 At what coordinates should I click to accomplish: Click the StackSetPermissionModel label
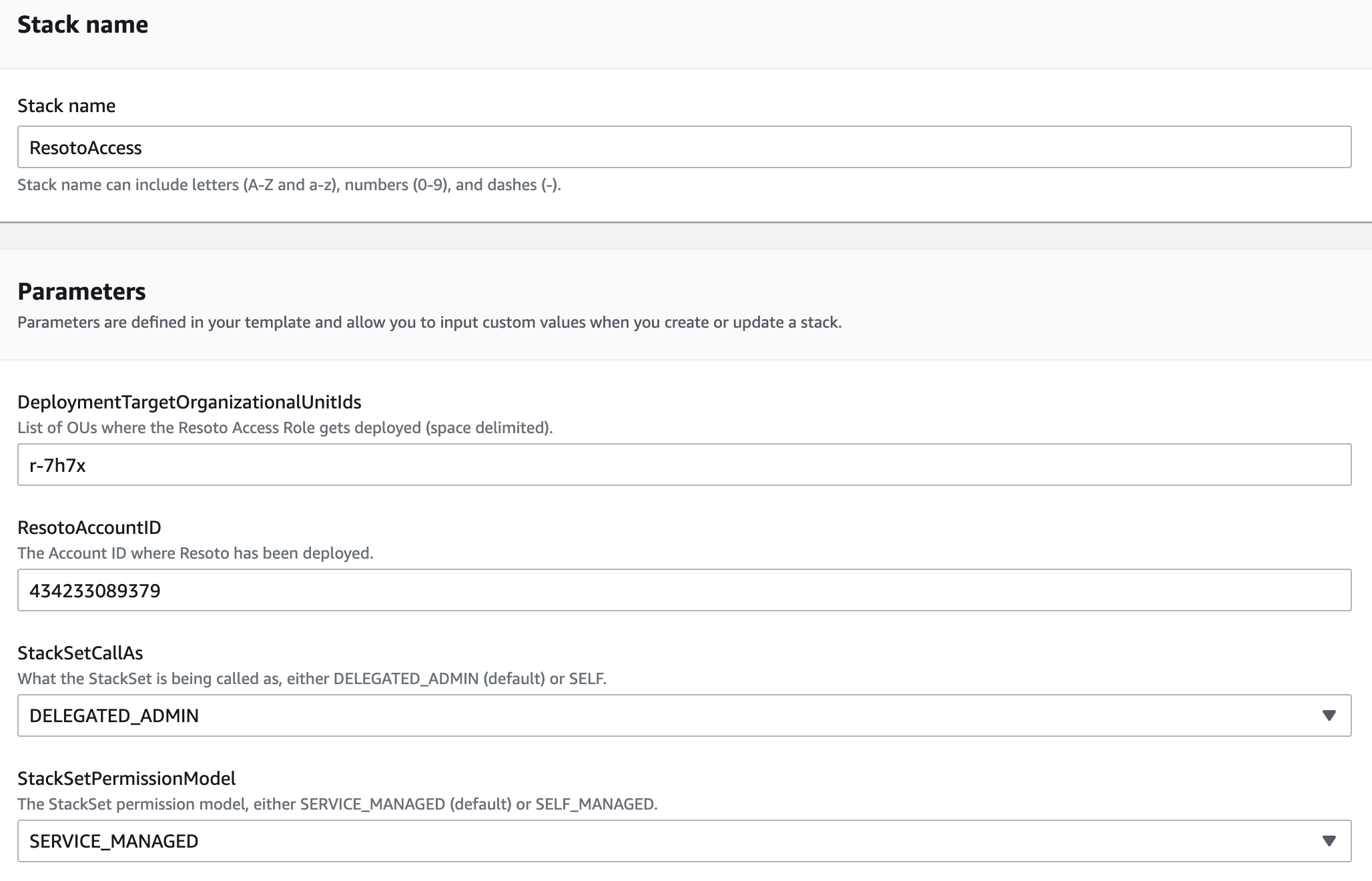pos(127,778)
